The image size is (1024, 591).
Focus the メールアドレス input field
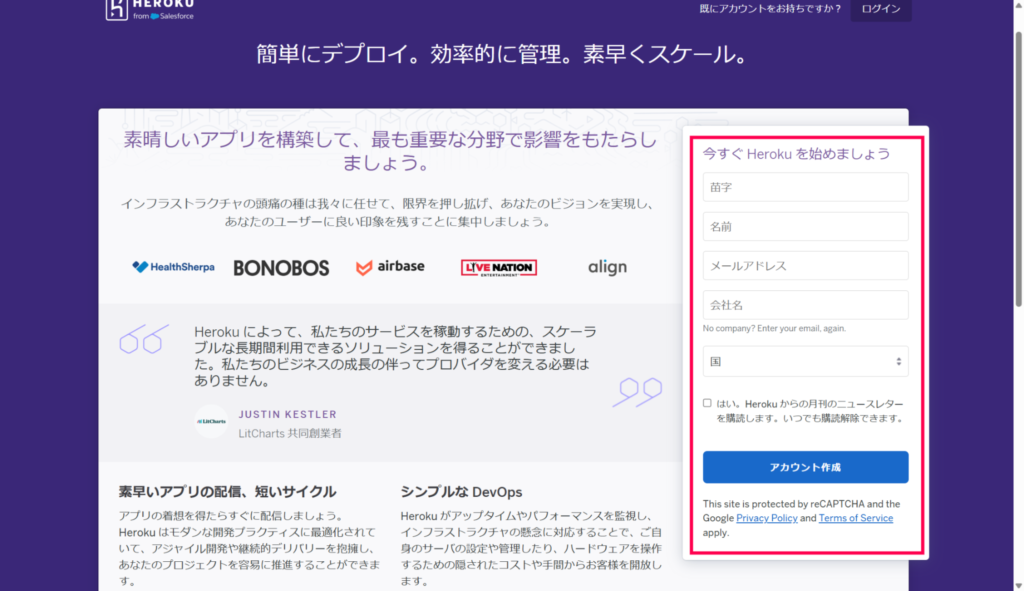805,266
